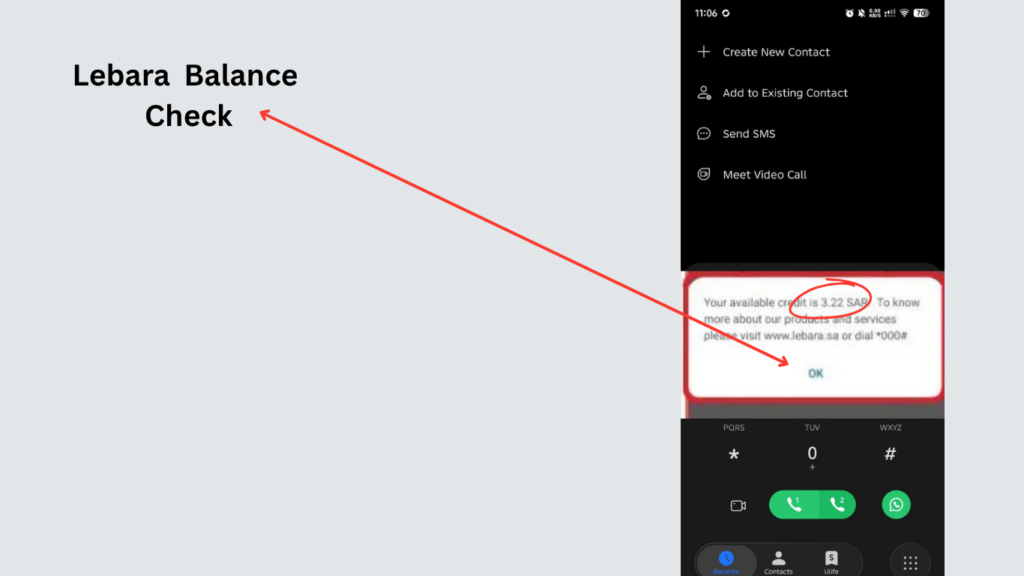Click the person icon beside Add to Existing Contact

(703, 93)
